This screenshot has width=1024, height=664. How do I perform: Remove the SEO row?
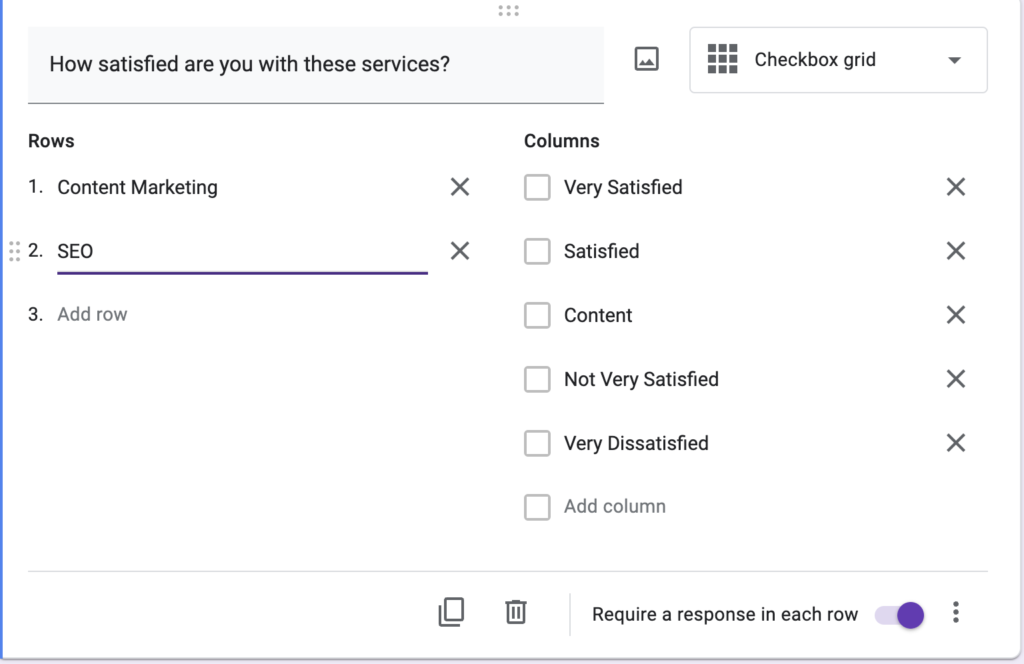[x=459, y=251]
